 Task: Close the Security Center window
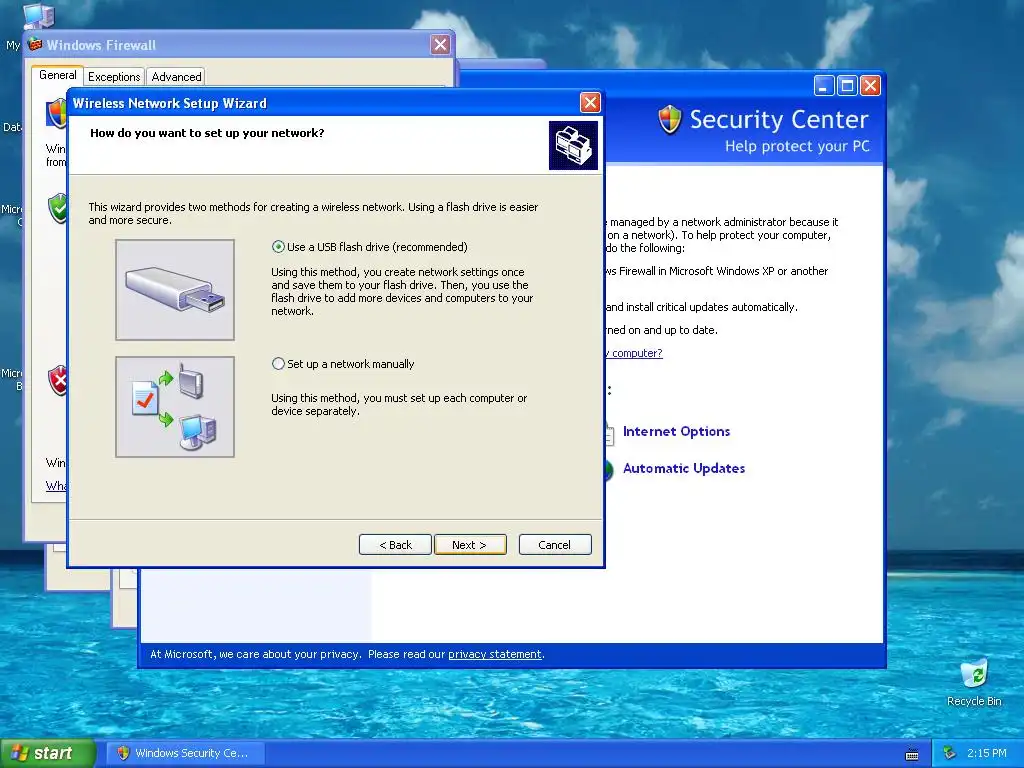(870, 86)
